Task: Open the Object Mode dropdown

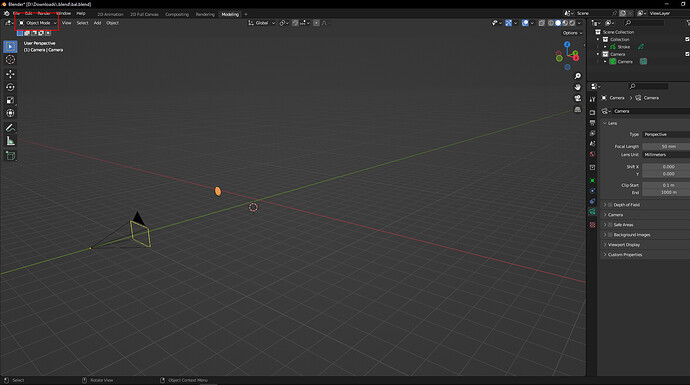Action: [37, 23]
